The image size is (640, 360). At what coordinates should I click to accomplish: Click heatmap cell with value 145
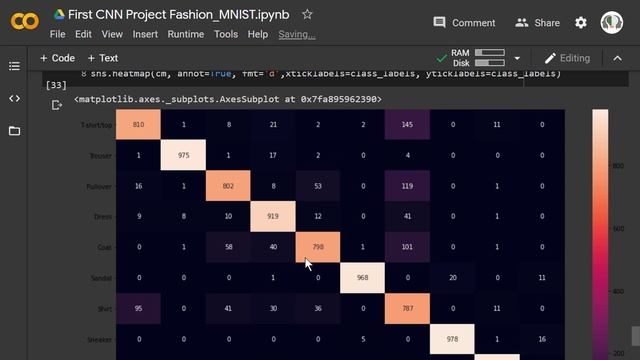pos(407,124)
